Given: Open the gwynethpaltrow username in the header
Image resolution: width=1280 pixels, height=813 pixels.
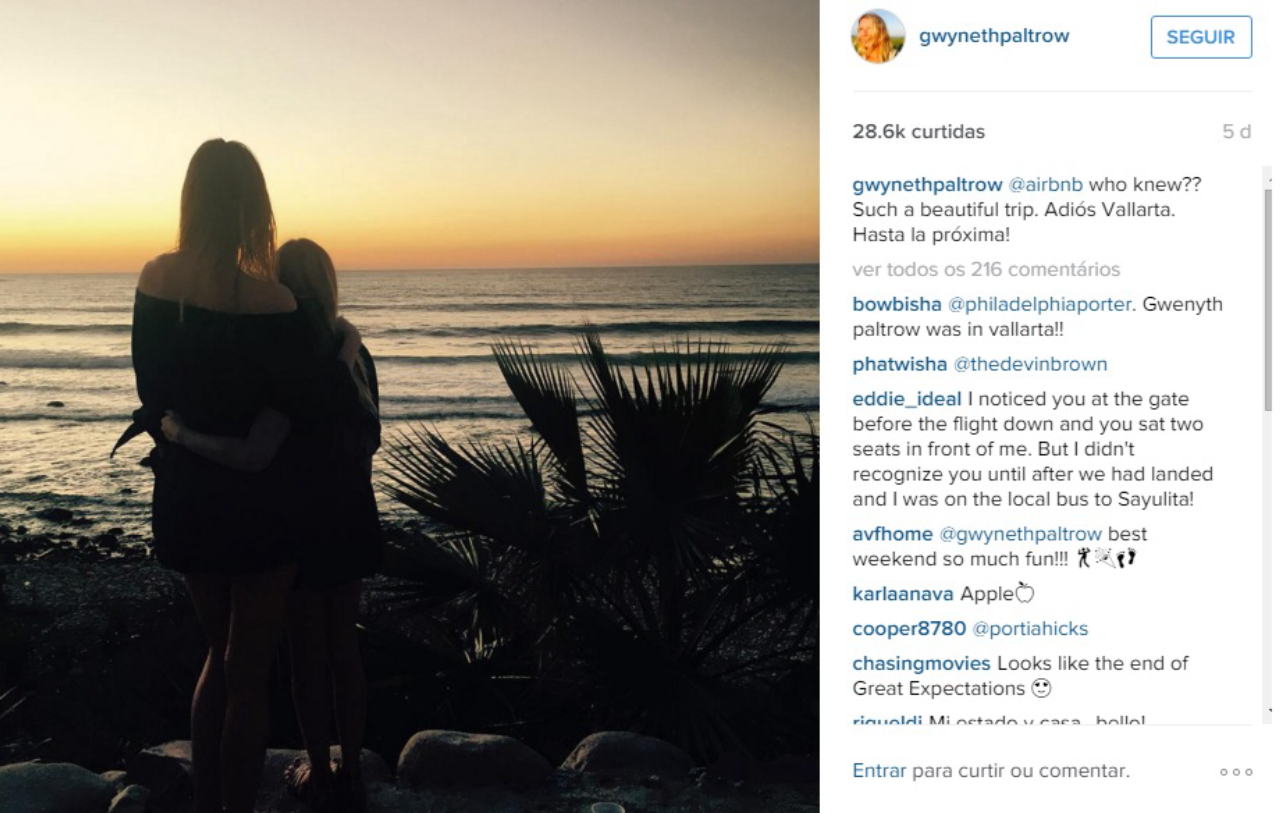Looking at the screenshot, I should pos(994,36).
